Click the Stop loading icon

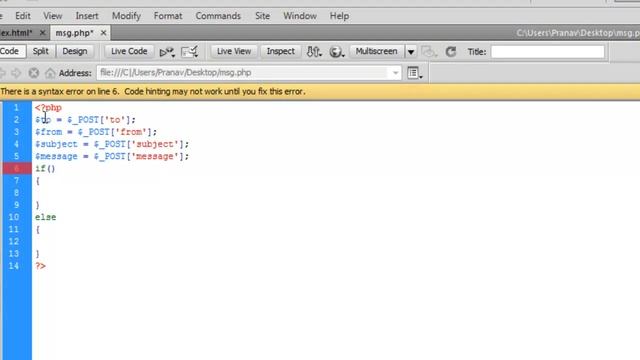click(x=33, y=73)
